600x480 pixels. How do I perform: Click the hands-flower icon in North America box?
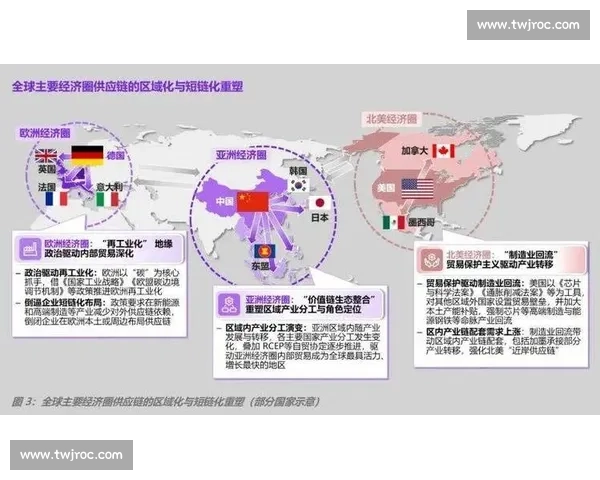pos(430,260)
